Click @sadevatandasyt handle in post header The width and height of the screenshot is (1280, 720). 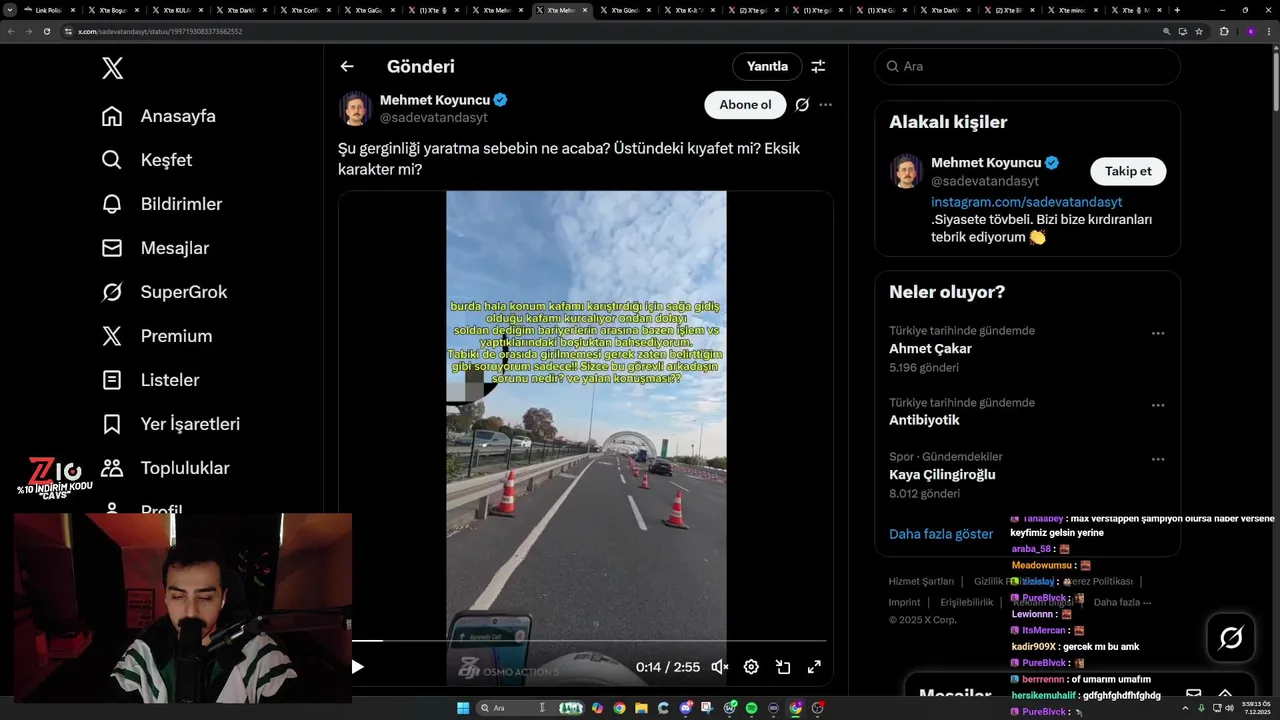[x=434, y=118]
